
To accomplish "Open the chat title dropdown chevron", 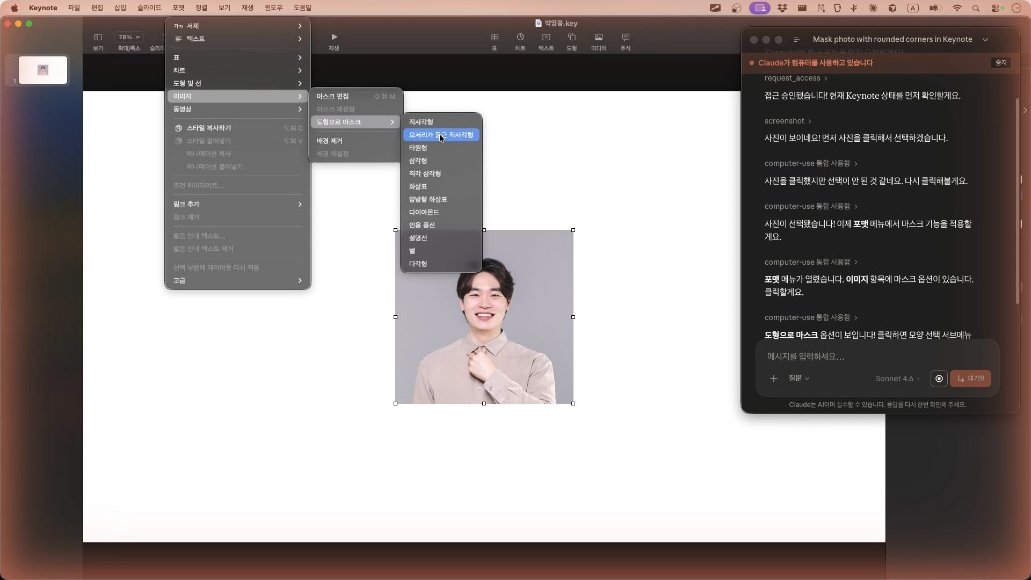I will click(985, 39).
